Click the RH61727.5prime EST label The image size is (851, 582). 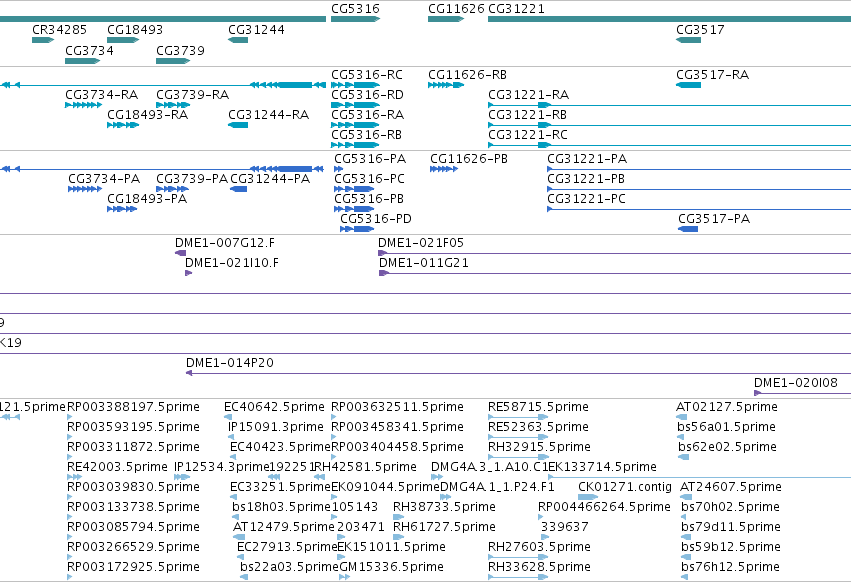(444, 528)
